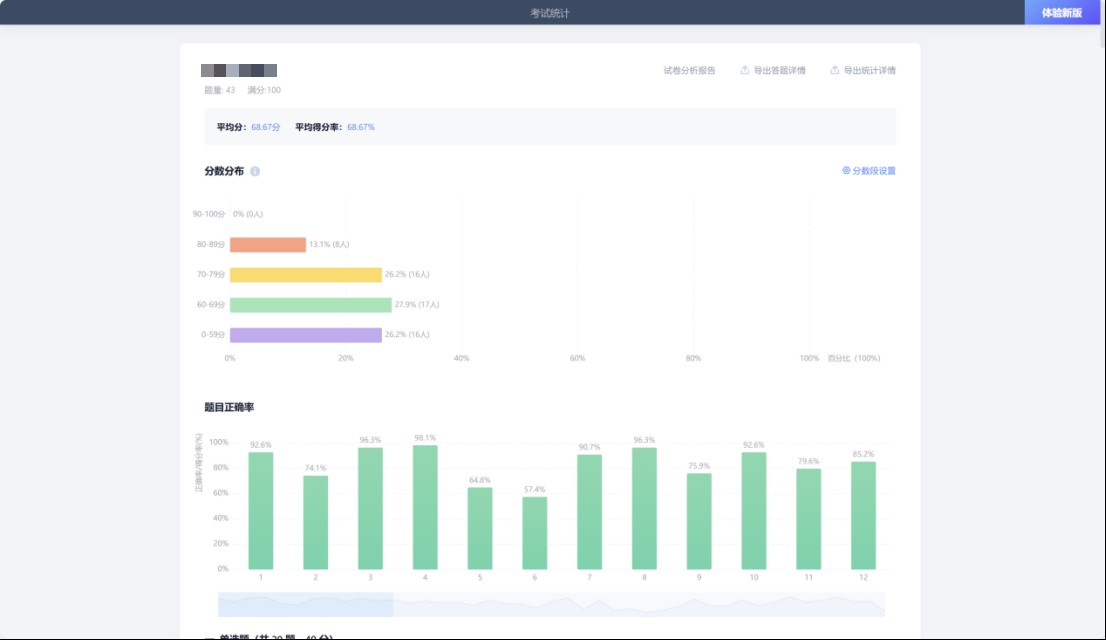Screen dimensions: 1106x640
Task: Select the purple 0-59分 bar
Action: tap(305, 335)
